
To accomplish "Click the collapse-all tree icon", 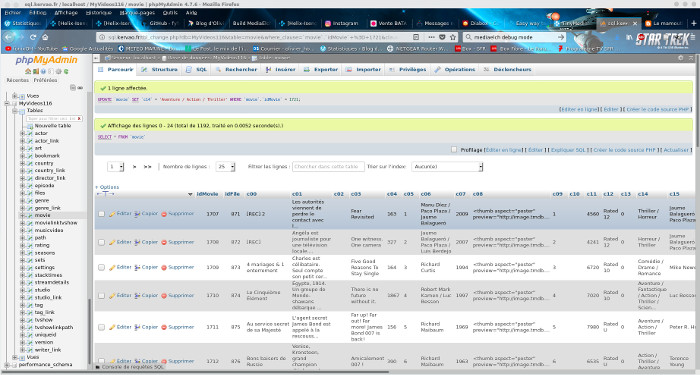I will [x=73, y=88].
